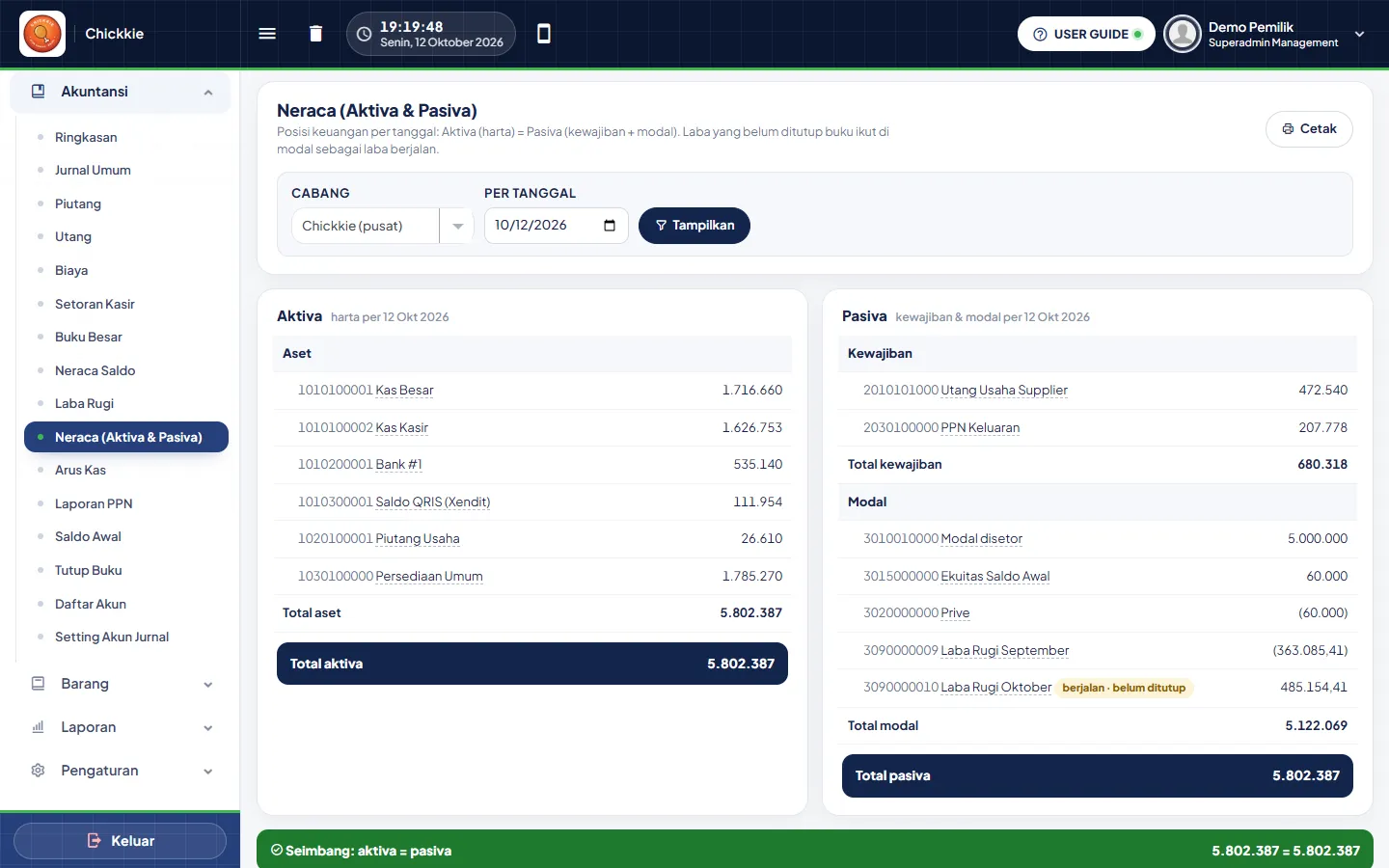Toggle the hamburger menu icon

(x=267, y=34)
